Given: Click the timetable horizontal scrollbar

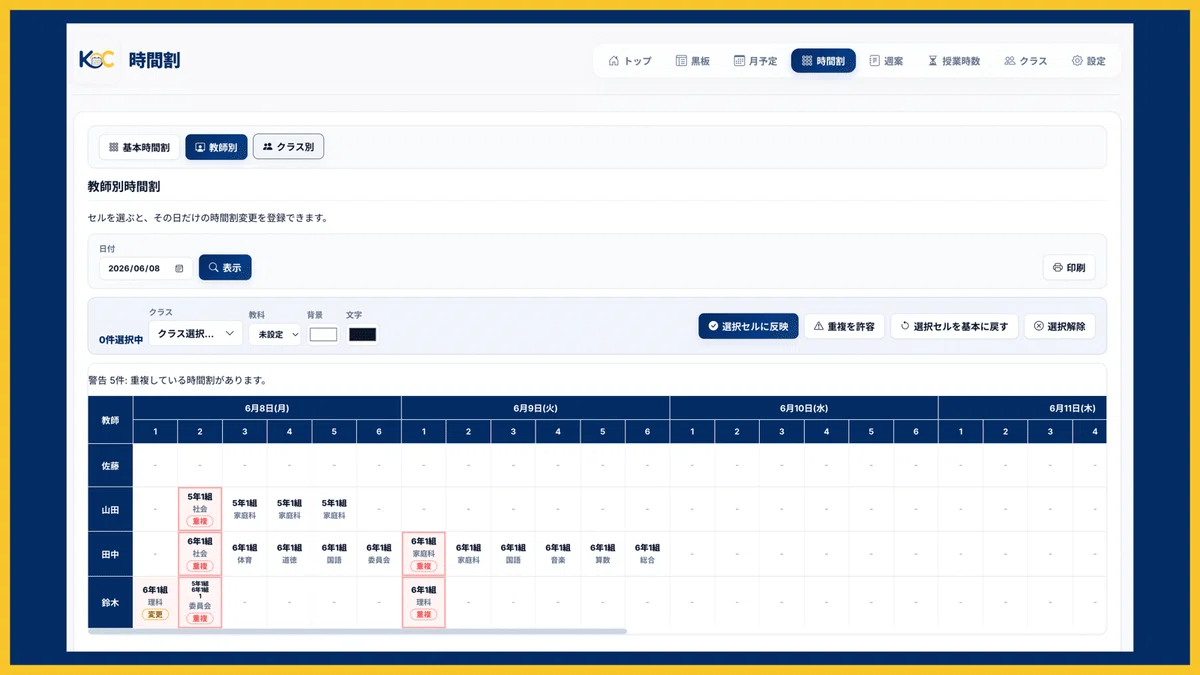Looking at the screenshot, I should [357, 631].
